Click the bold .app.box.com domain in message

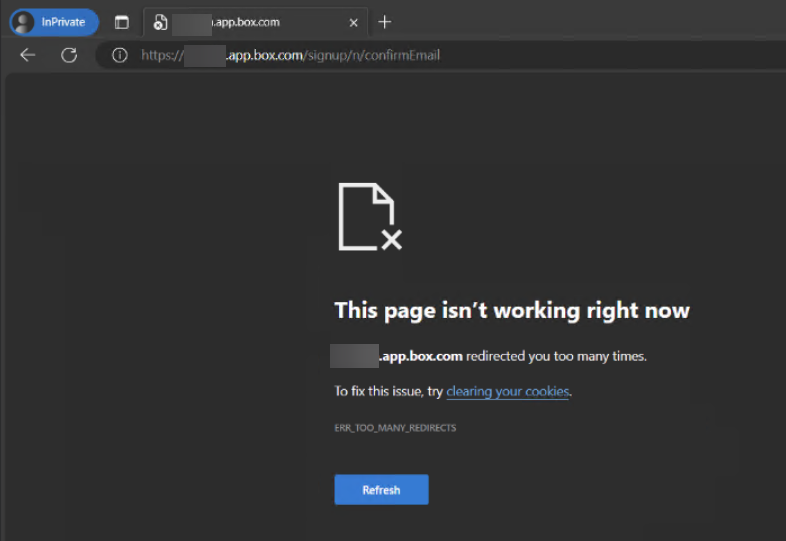pyautogui.click(x=420, y=356)
